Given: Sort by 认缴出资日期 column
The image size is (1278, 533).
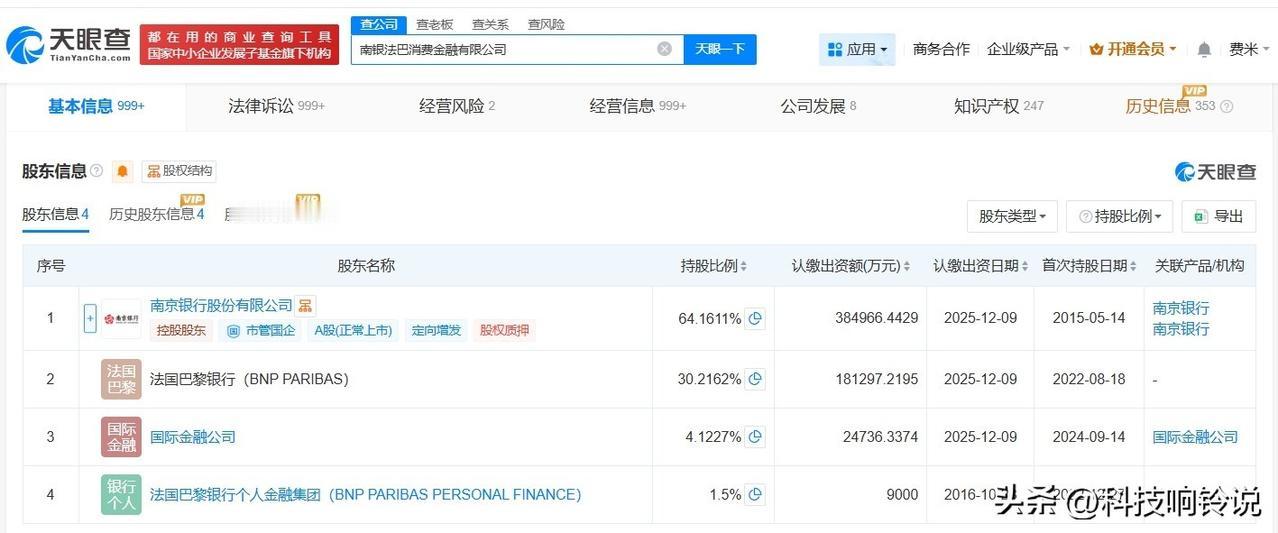Looking at the screenshot, I should pos(1025,266).
